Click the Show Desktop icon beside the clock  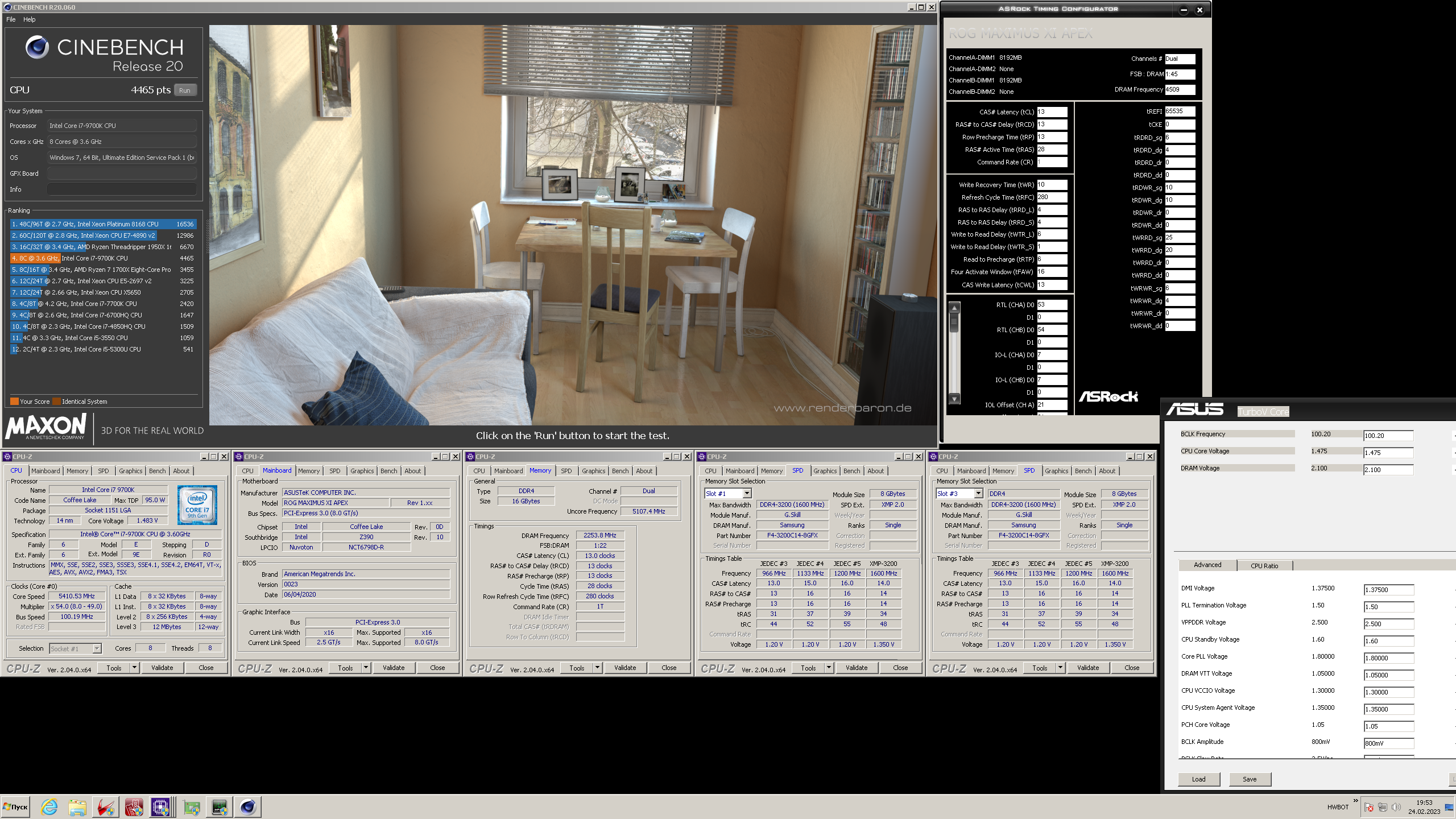tap(1449, 808)
